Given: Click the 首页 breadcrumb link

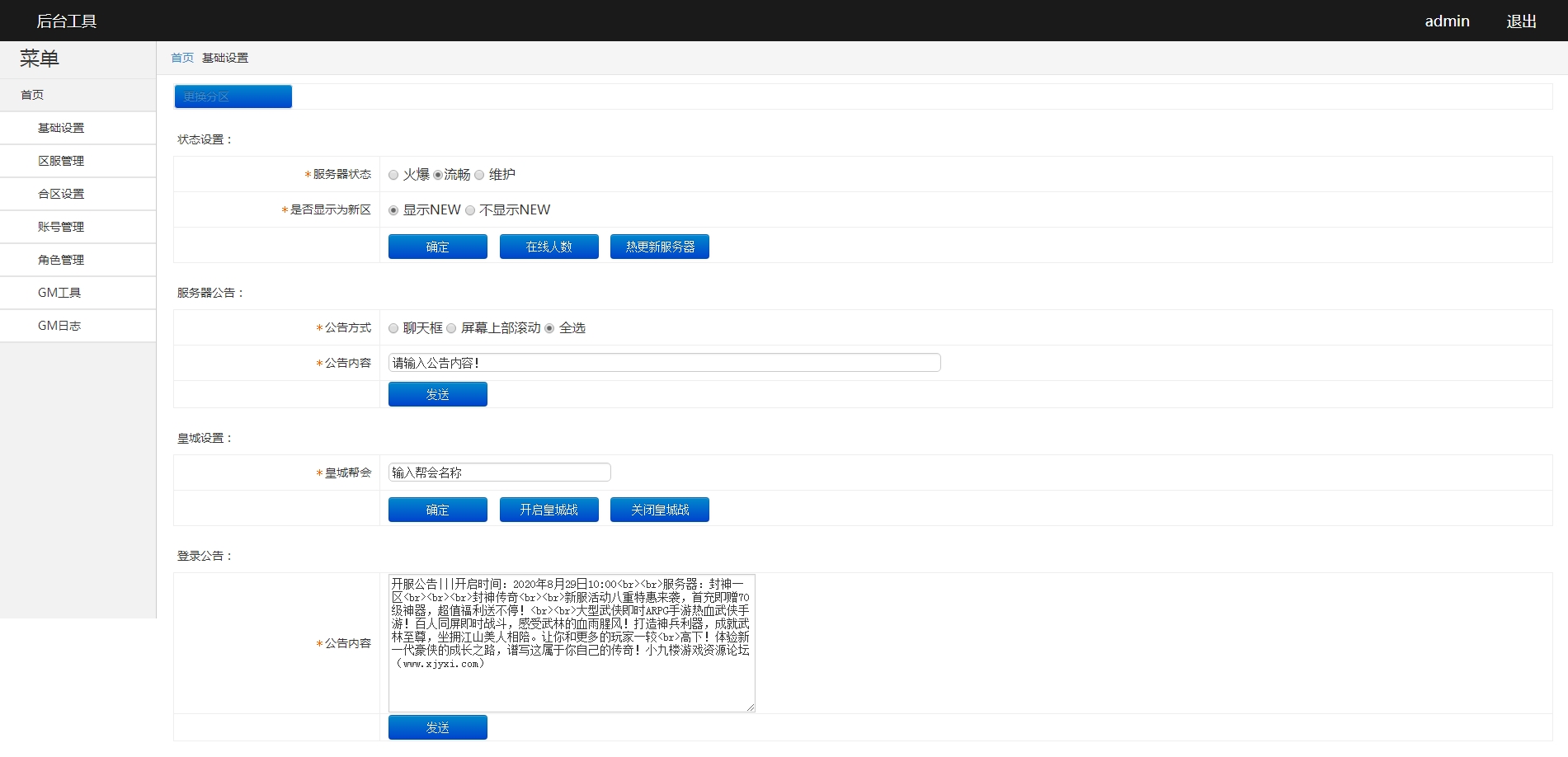Looking at the screenshot, I should point(182,58).
